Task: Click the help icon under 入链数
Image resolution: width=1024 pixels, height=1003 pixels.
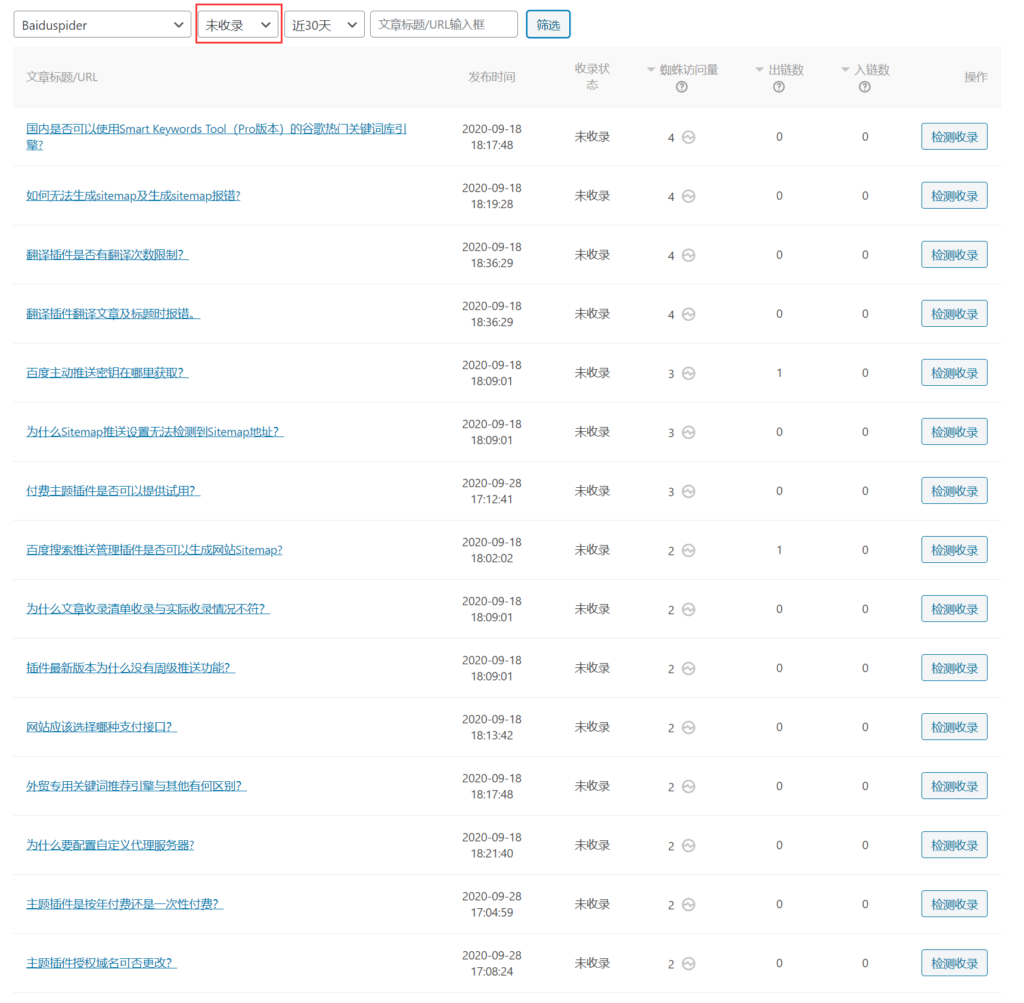Action: [865, 87]
